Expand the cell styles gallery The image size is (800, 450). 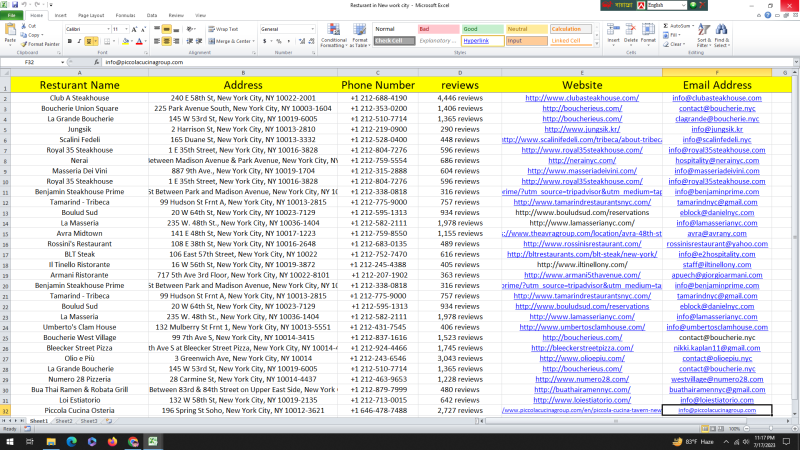coord(596,44)
